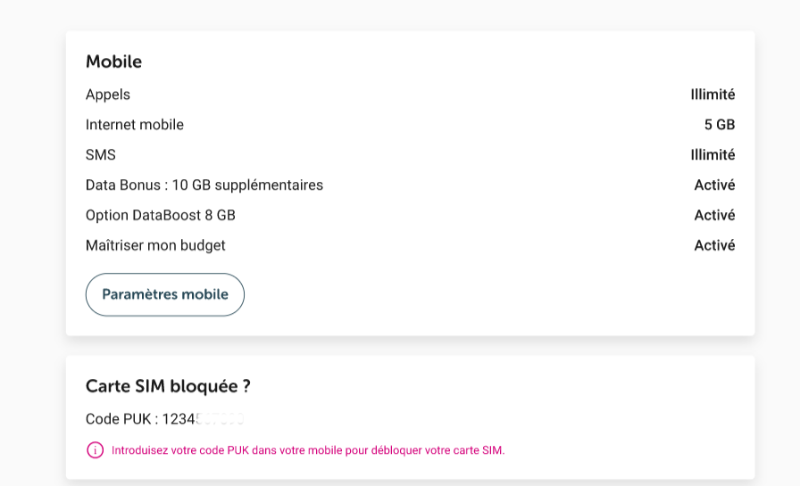The height and width of the screenshot is (486, 800).
Task: Click the SMS row label
Action: [101, 155]
